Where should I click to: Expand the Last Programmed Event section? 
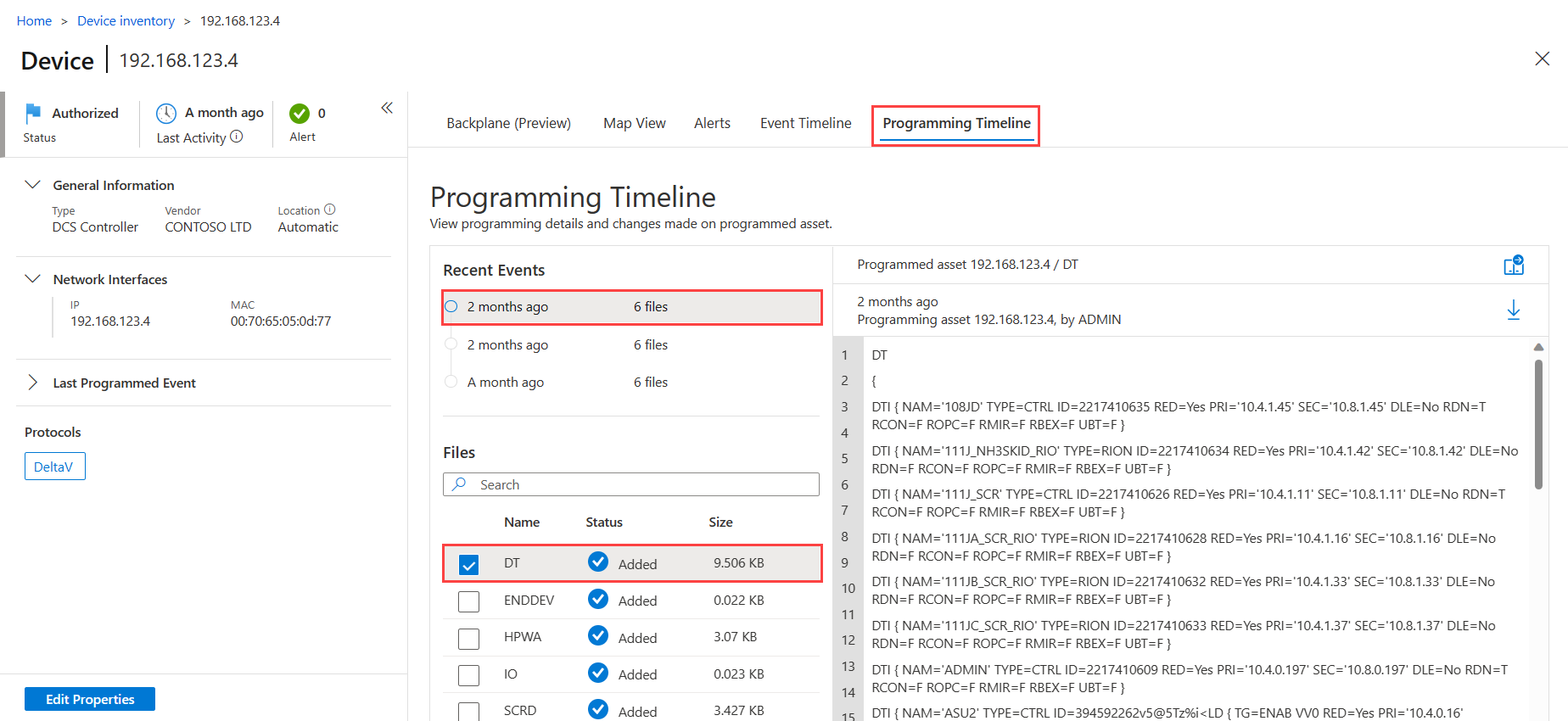(33, 383)
